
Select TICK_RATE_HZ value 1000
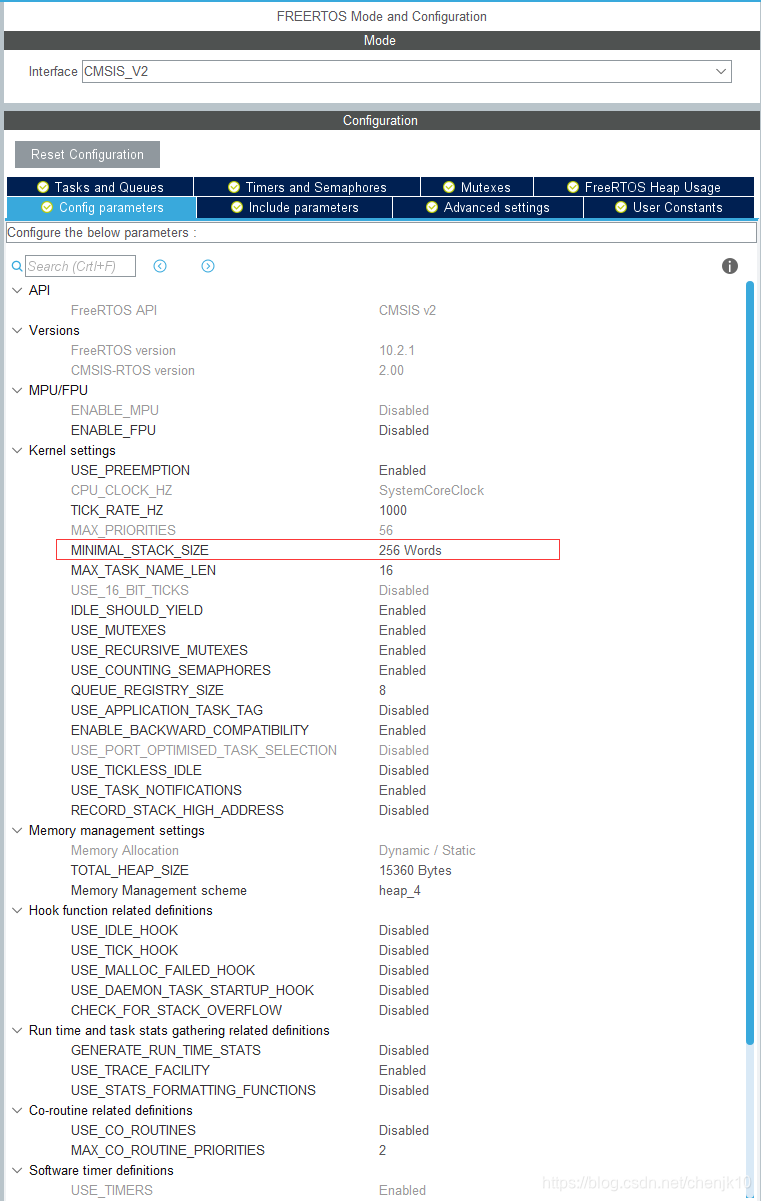393,510
